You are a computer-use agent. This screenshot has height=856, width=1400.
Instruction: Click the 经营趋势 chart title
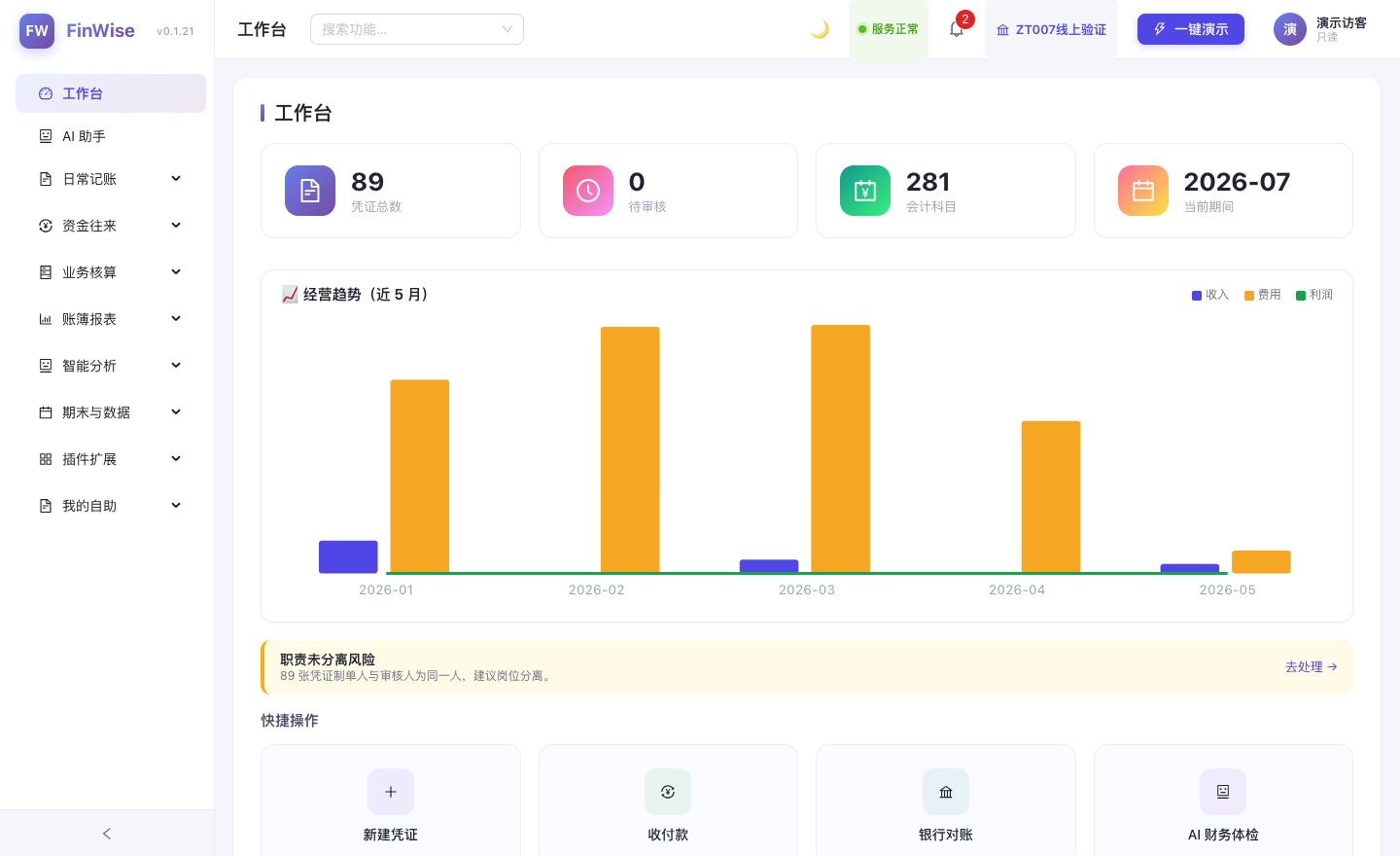(x=356, y=295)
